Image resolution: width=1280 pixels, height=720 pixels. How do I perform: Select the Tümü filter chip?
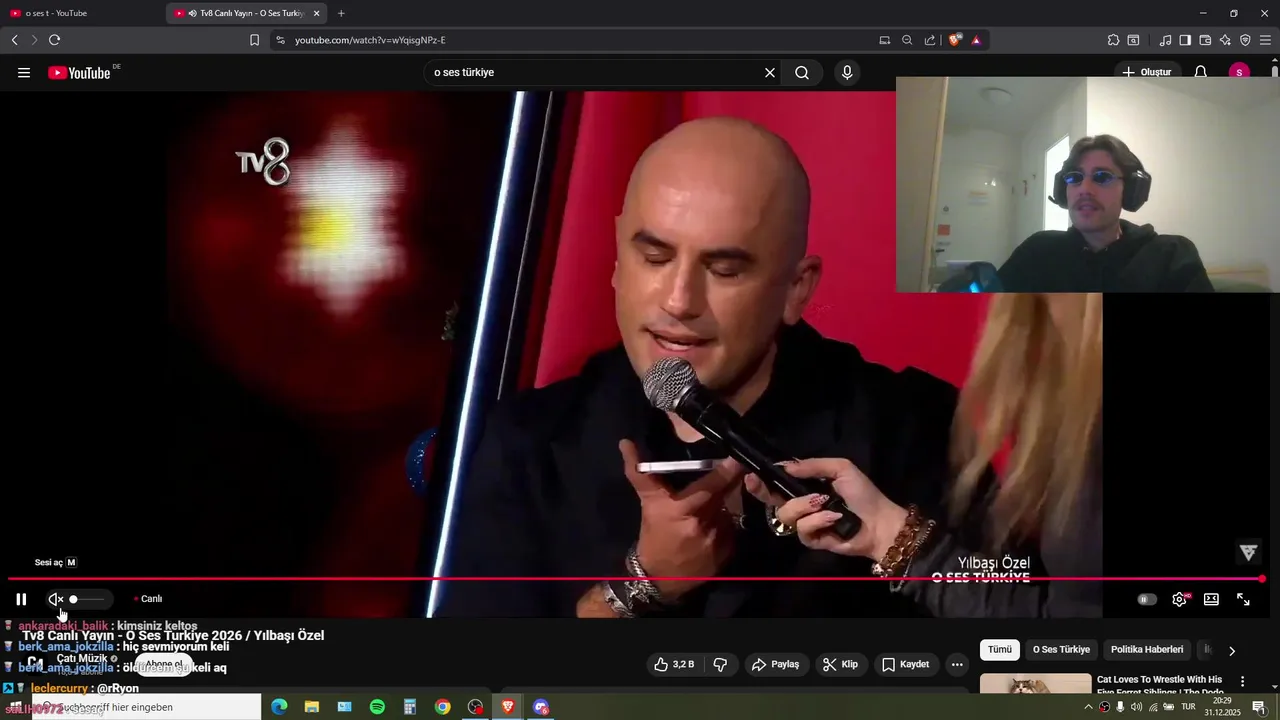click(x=1000, y=650)
